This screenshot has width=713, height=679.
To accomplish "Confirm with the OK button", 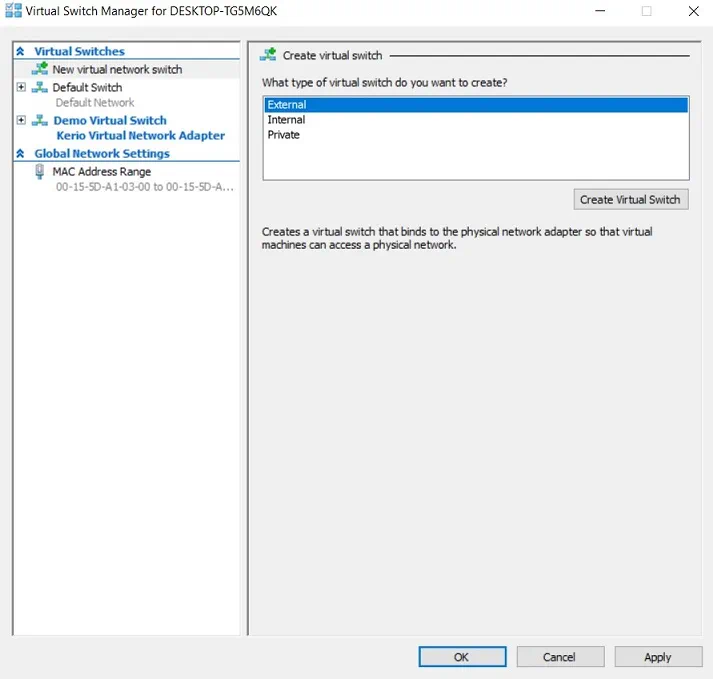I will point(461,657).
